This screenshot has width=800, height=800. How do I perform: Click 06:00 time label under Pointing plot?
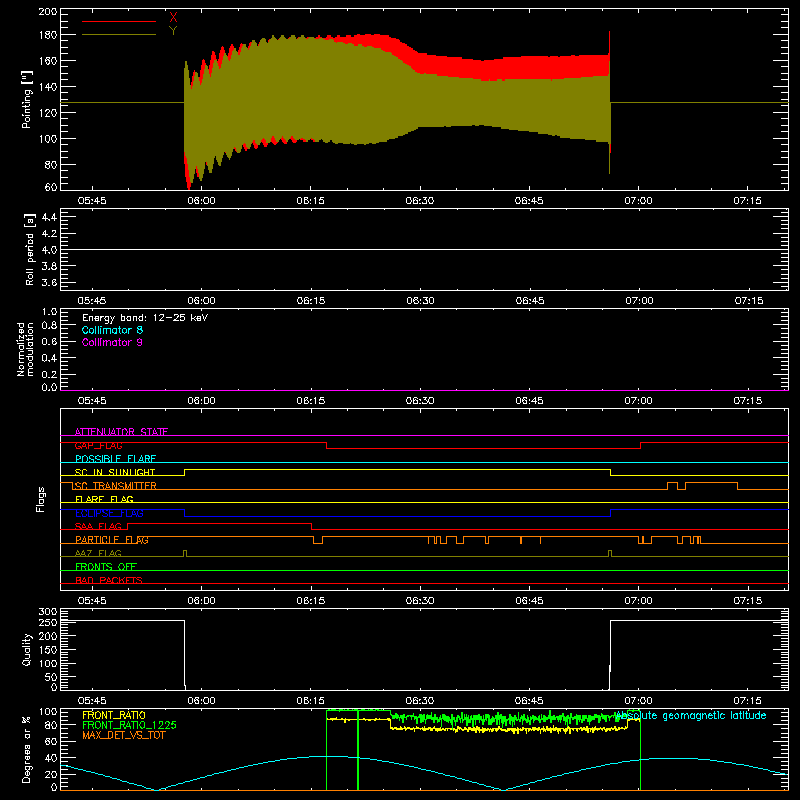coord(201,201)
